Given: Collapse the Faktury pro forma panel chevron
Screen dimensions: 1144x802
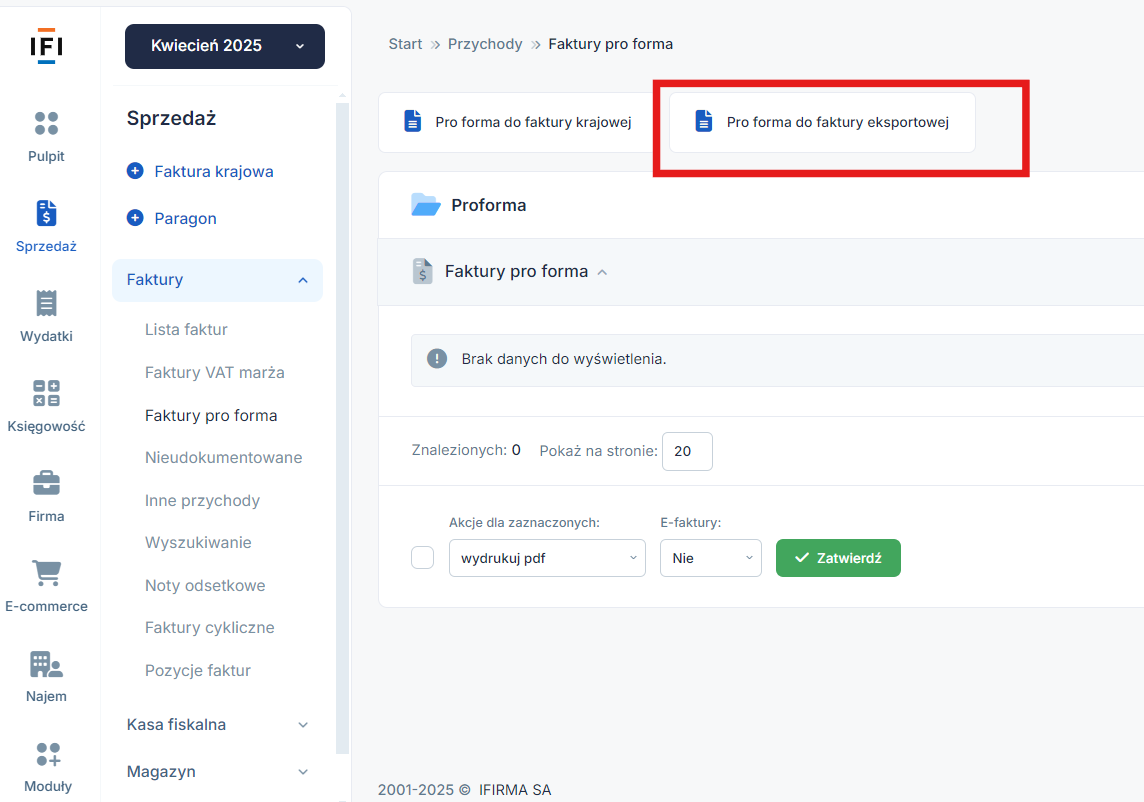Looking at the screenshot, I should click(x=602, y=272).
